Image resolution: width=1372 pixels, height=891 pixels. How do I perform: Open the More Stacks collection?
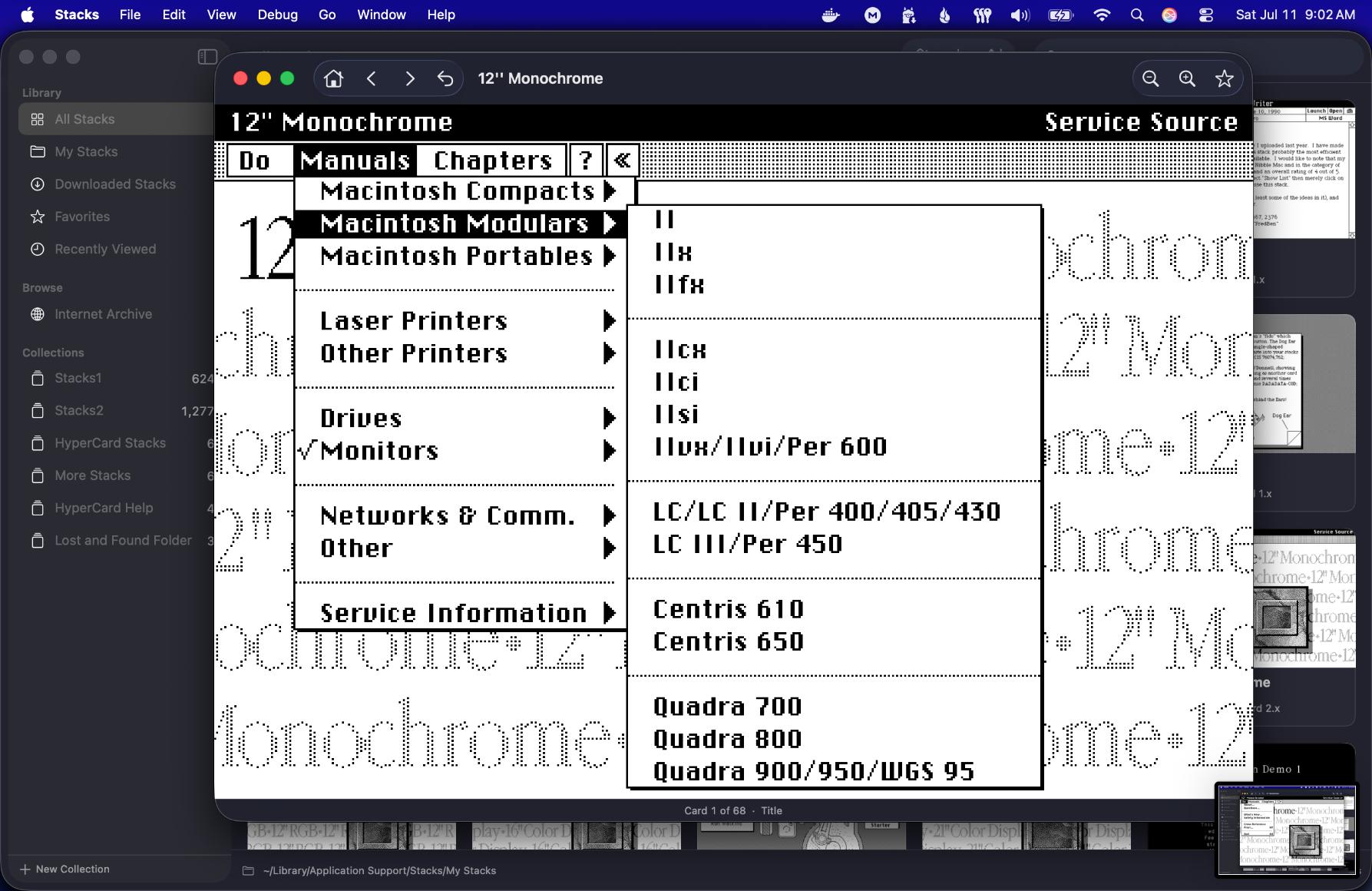pyautogui.click(x=116, y=475)
